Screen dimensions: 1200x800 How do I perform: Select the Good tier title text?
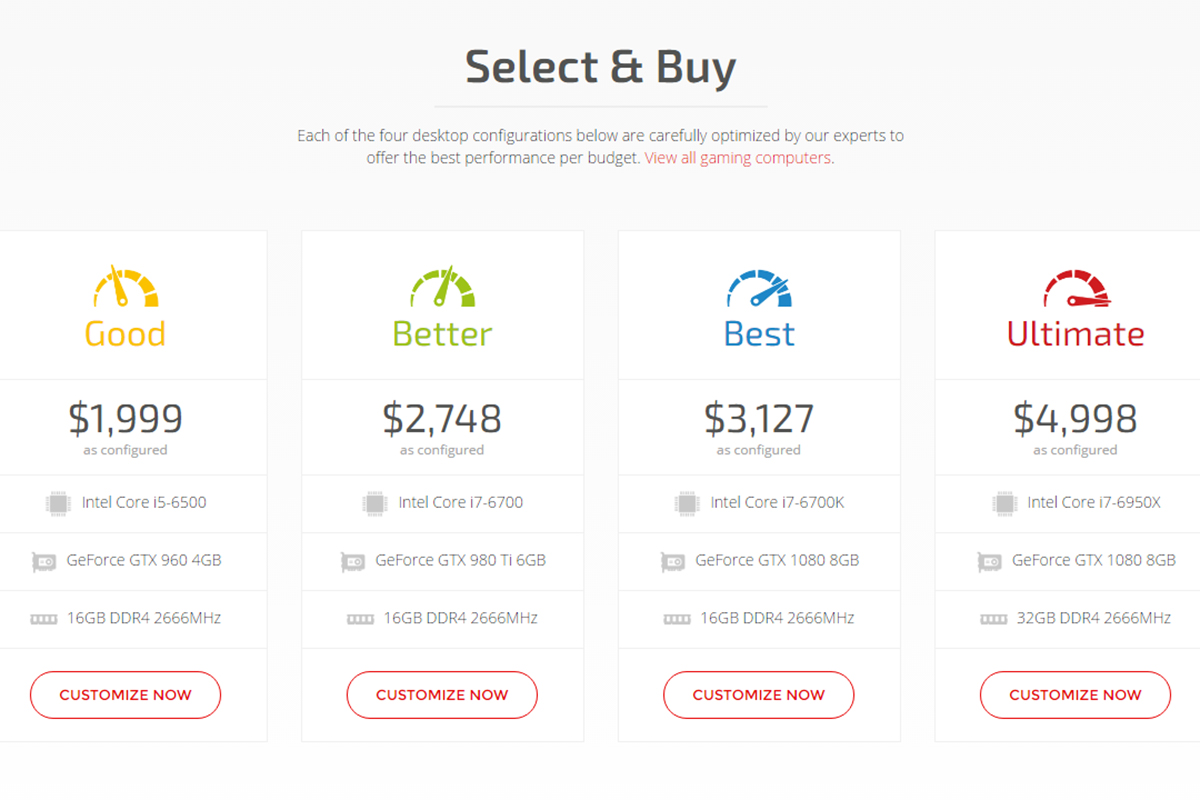coord(125,334)
